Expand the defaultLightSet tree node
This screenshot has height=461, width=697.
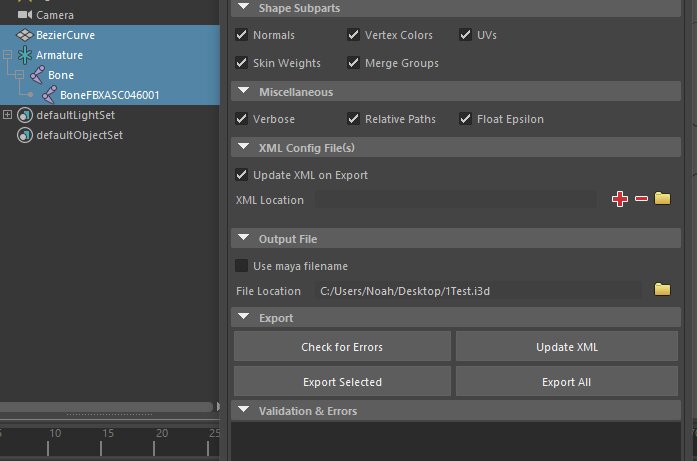(x=8, y=115)
